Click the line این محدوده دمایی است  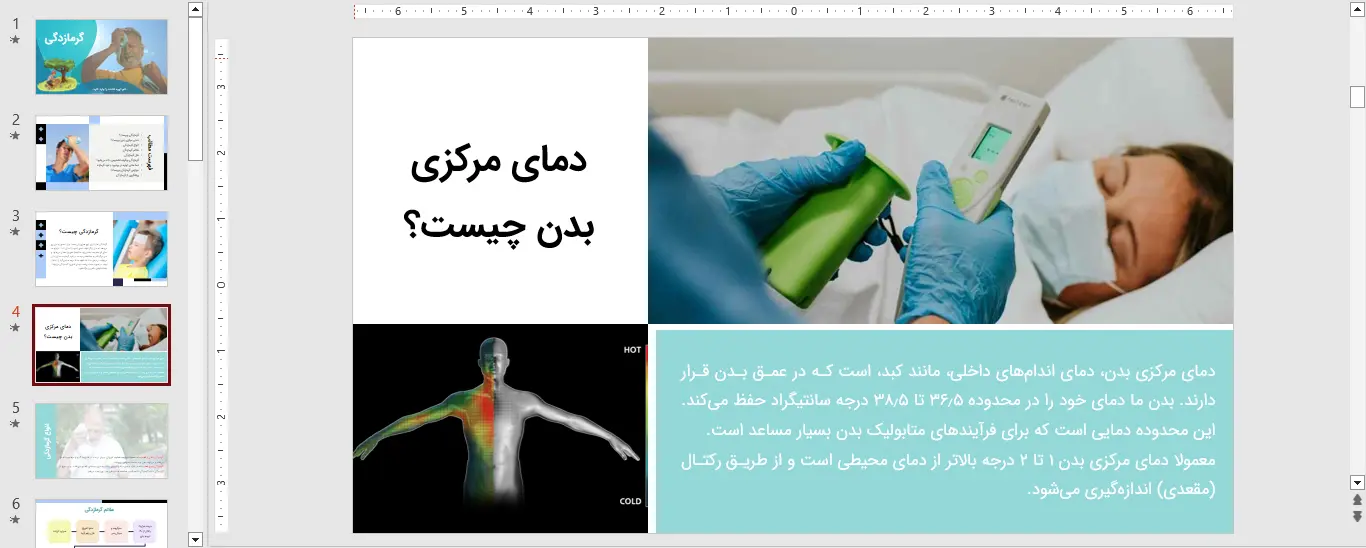tap(959, 431)
